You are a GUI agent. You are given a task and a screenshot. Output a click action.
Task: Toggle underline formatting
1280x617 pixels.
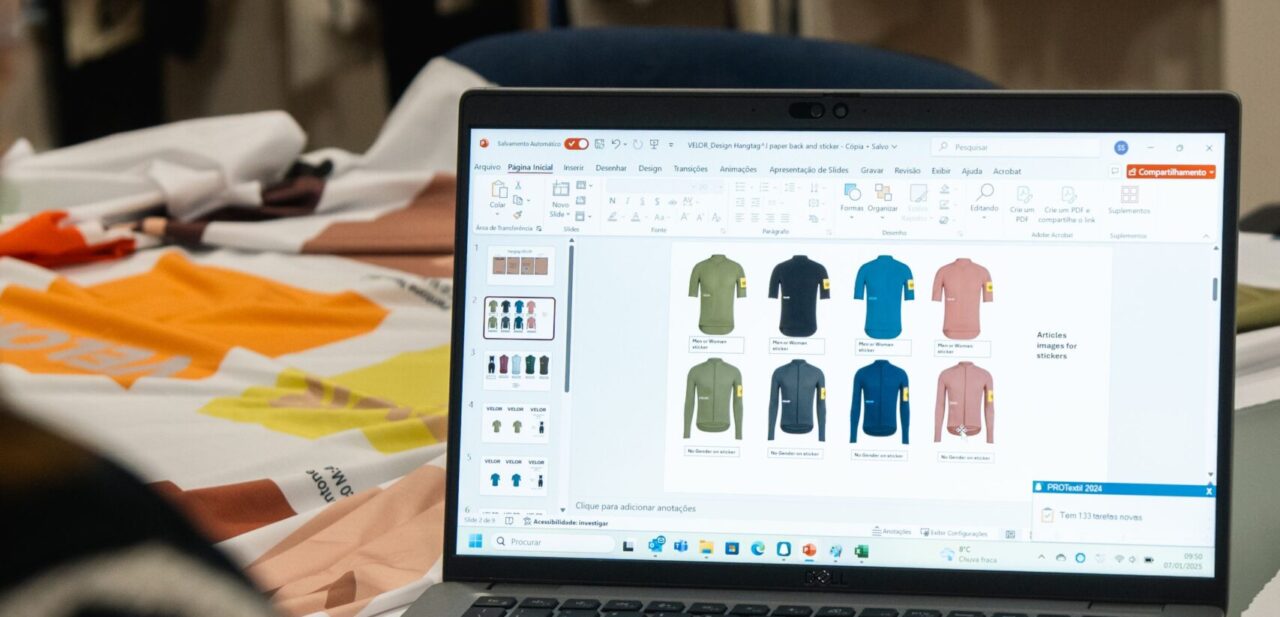[642, 201]
